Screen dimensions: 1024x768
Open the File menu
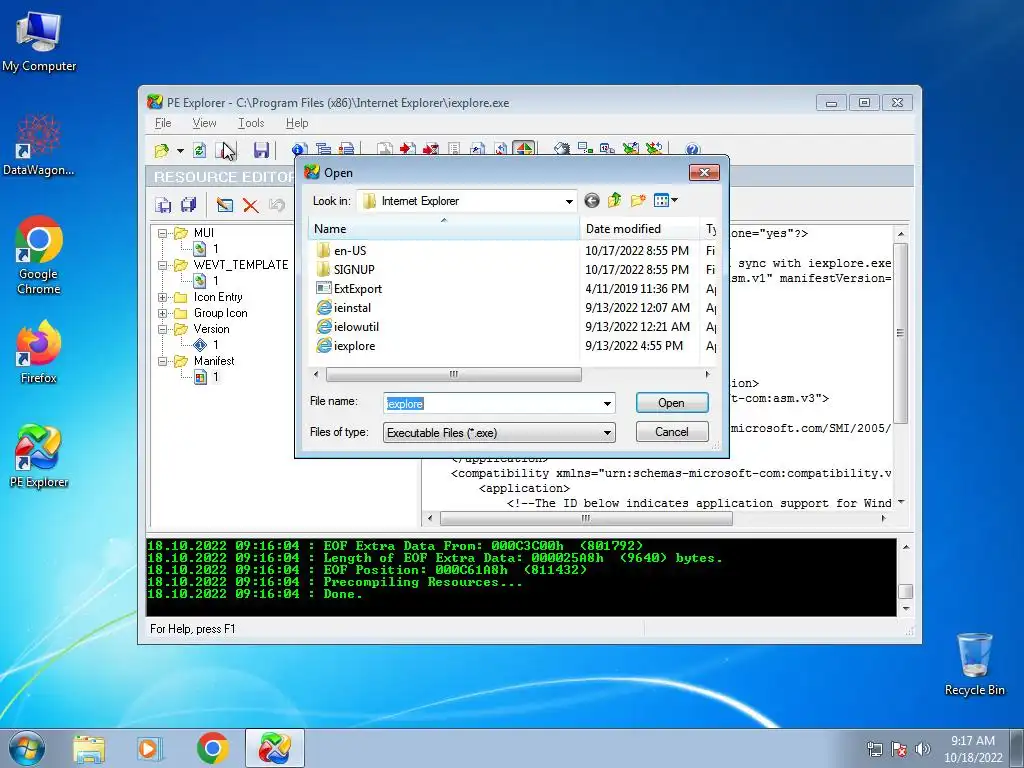point(163,123)
